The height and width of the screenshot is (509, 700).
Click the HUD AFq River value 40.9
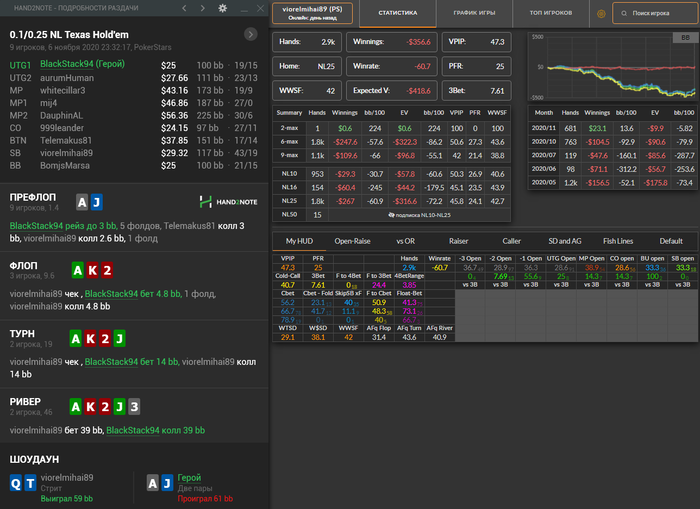click(x=439, y=337)
